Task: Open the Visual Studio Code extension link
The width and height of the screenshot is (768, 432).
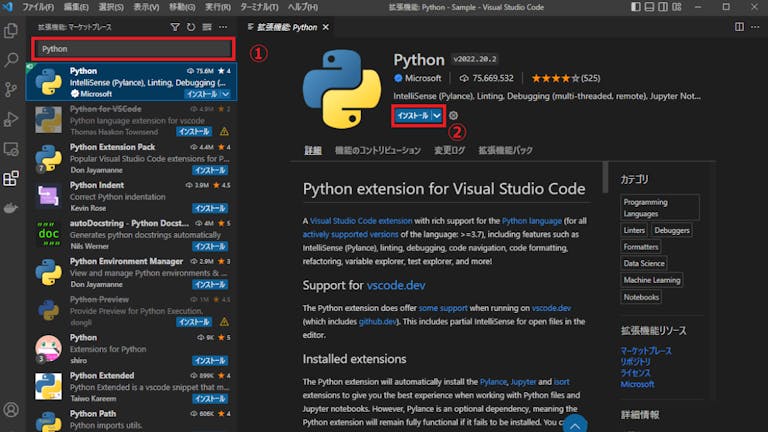Action: [x=361, y=221]
